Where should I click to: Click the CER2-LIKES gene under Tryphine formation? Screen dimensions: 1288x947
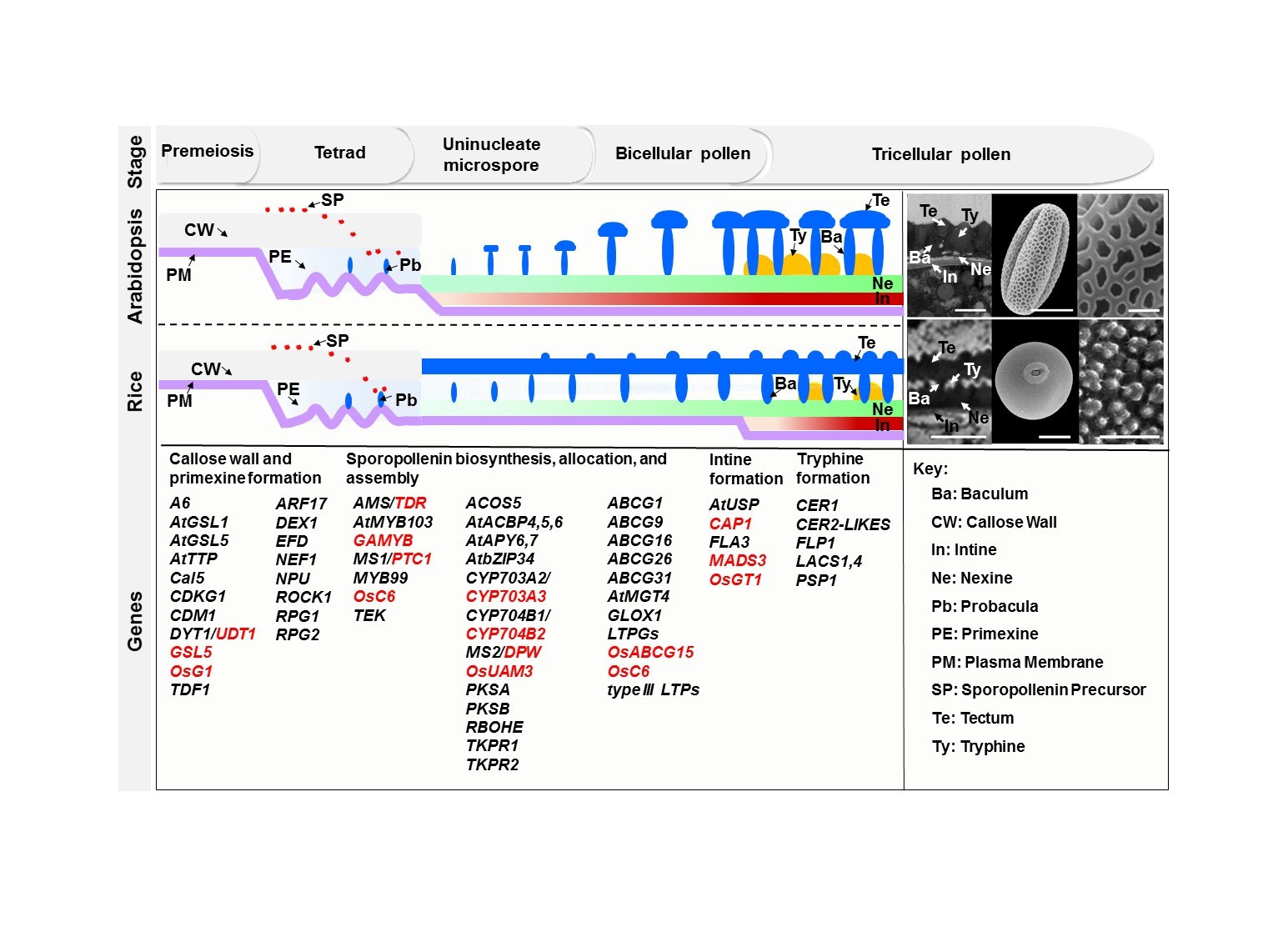pos(843,525)
